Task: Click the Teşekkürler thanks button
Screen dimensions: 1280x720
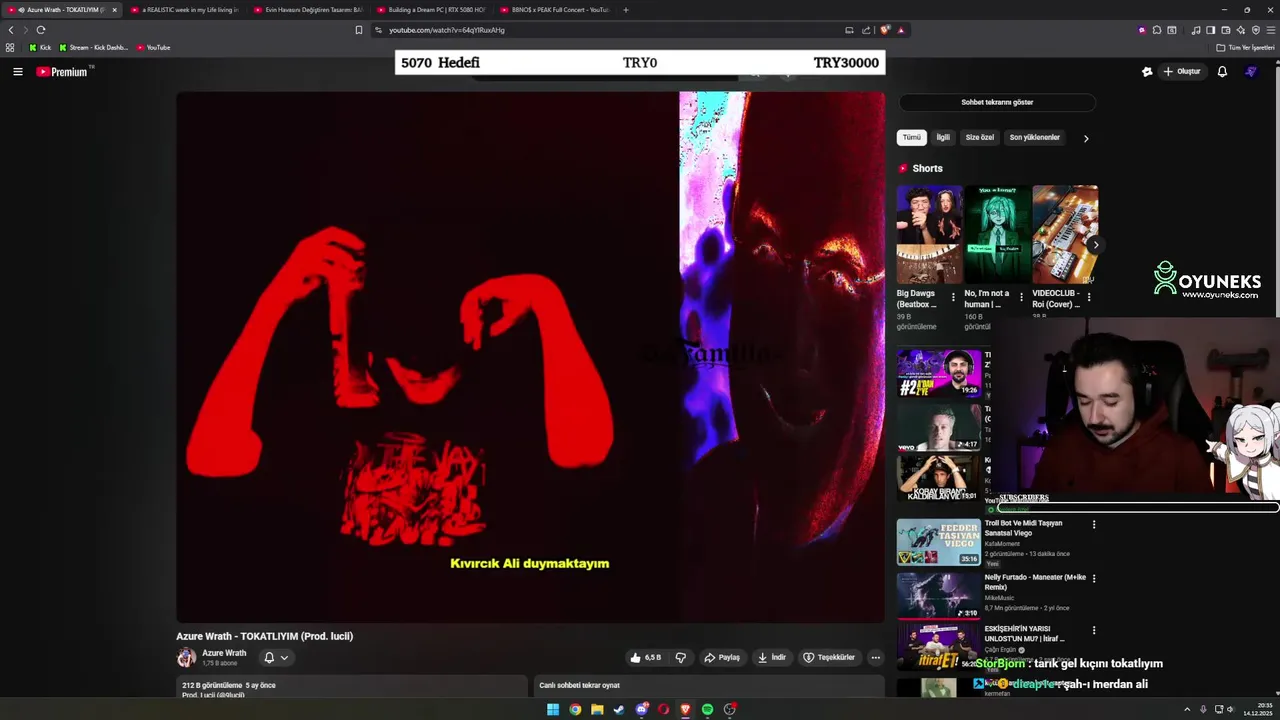Action: pyautogui.click(x=829, y=657)
